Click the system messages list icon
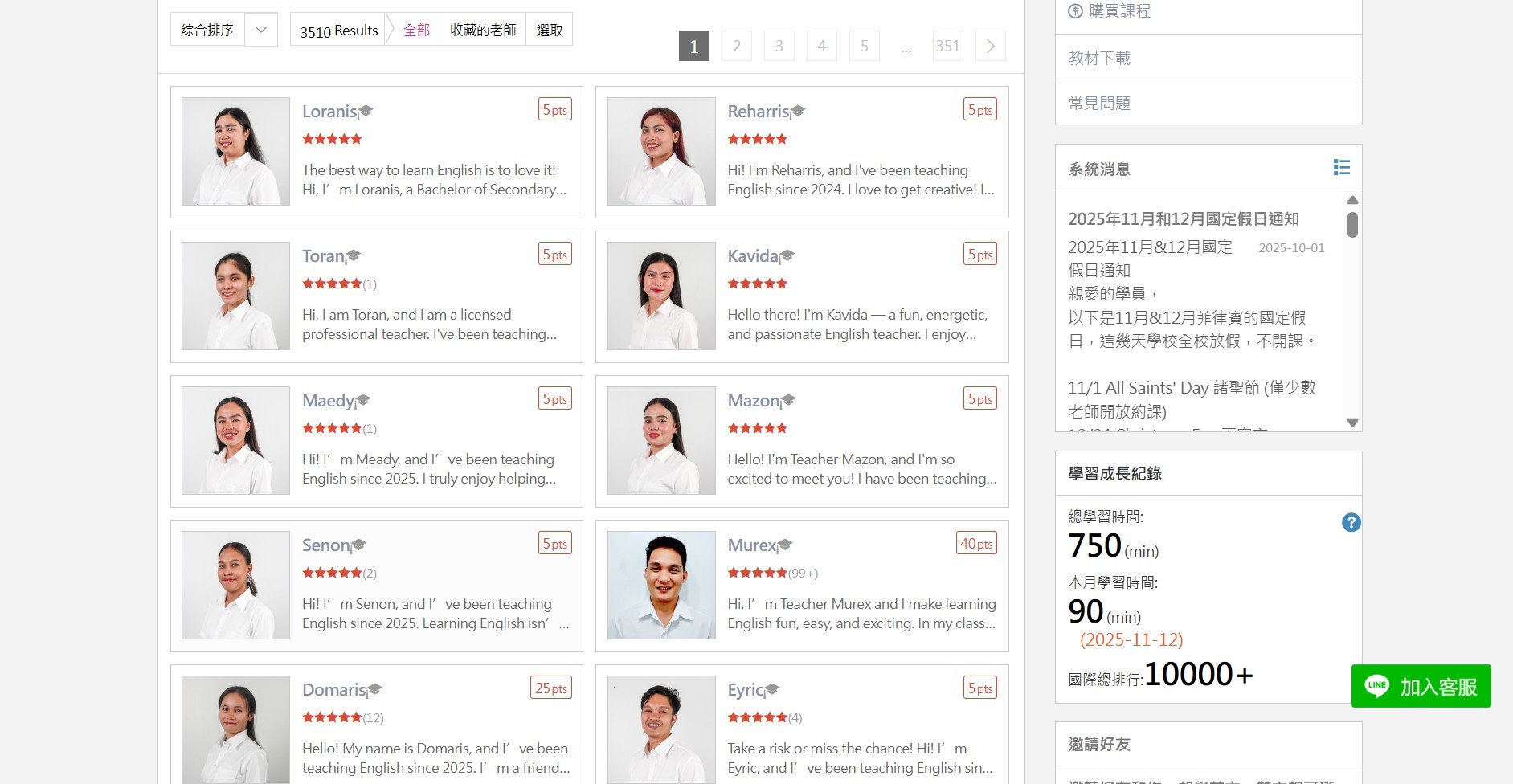 (x=1341, y=167)
